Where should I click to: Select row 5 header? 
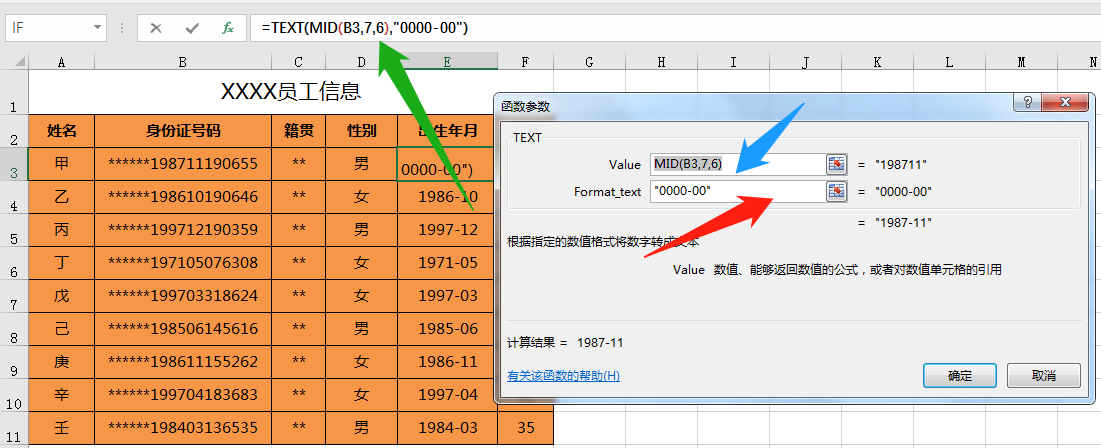(x=14, y=230)
